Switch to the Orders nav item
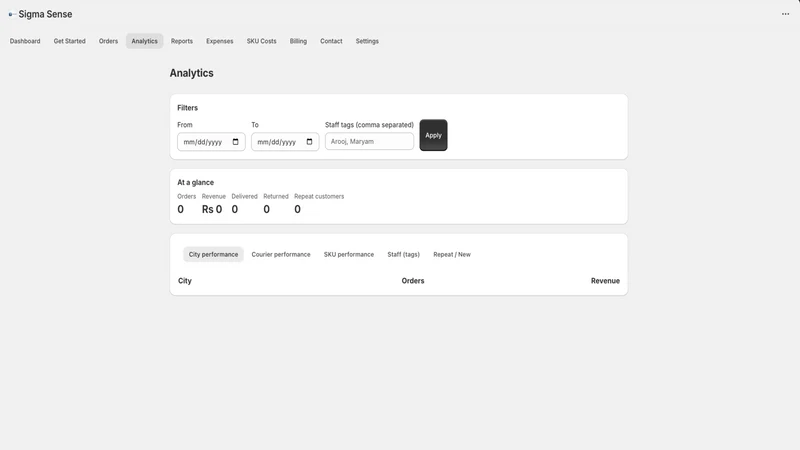Image resolution: width=800 pixels, height=450 pixels. coord(108,41)
